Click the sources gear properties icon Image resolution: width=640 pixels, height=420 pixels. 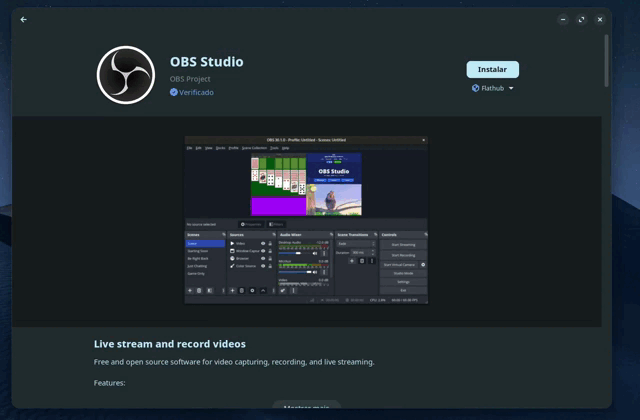click(252, 290)
